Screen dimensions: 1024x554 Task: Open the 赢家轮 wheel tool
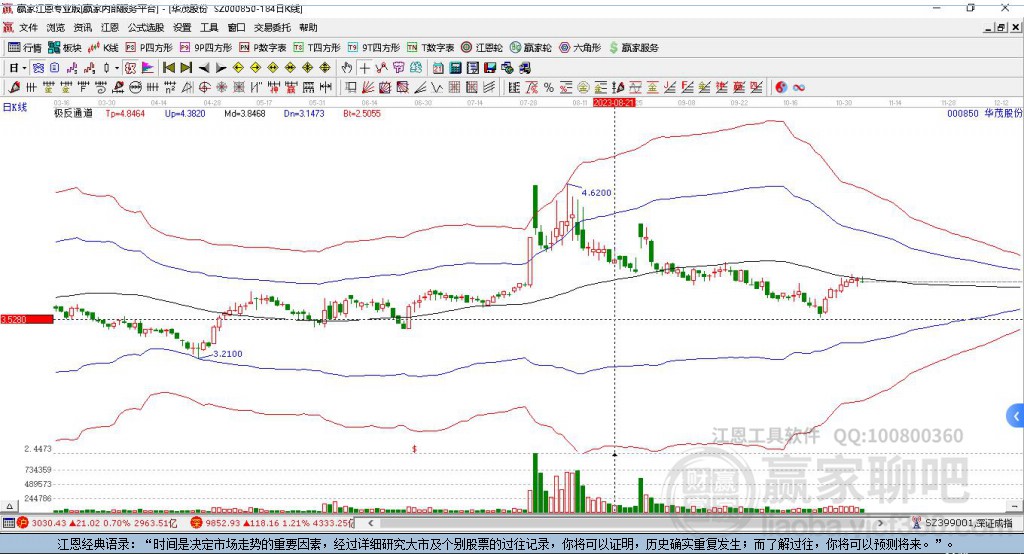point(530,48)
